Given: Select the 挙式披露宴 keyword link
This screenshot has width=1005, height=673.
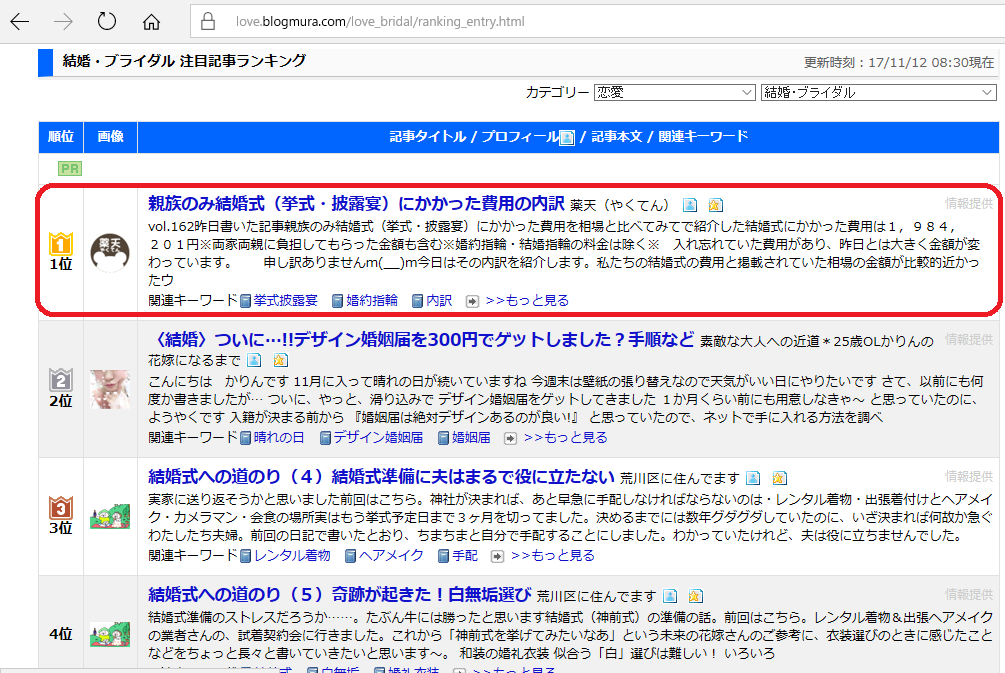Looking at the screenshot, I should click(285, 301).
